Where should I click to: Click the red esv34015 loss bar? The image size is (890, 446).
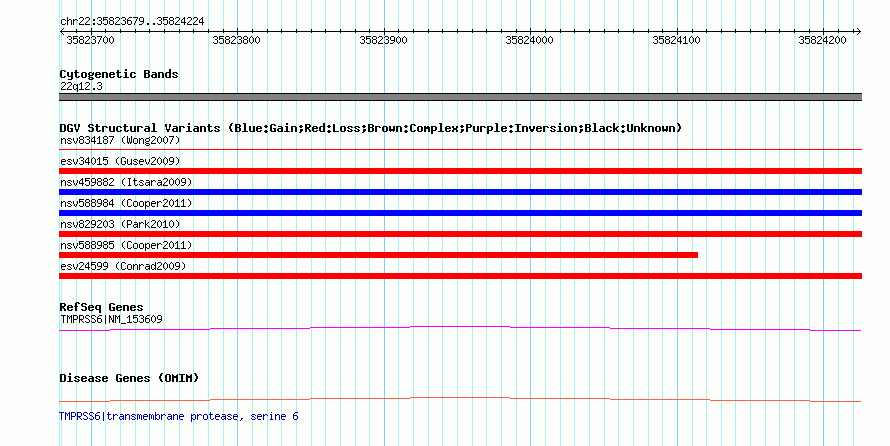[x=460, y=171]
